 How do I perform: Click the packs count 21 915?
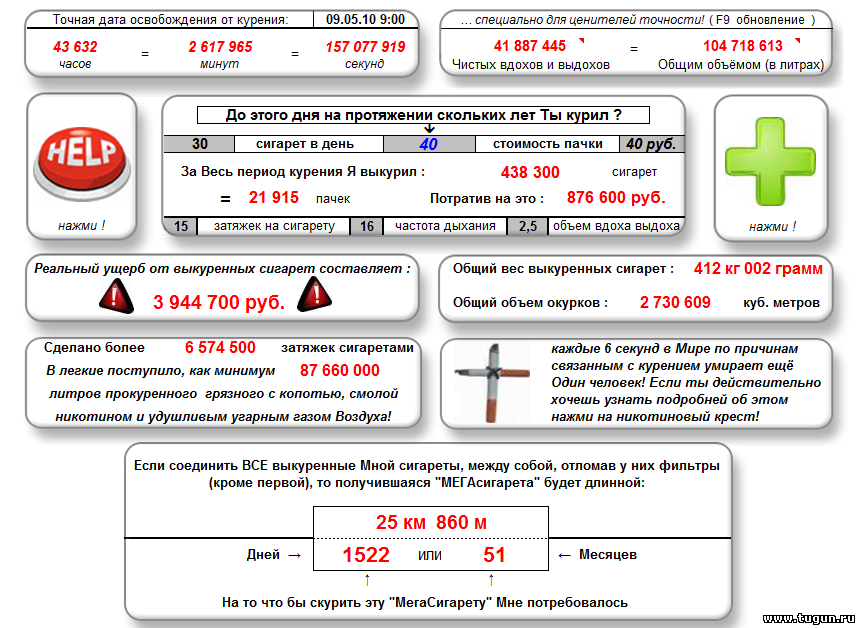(274, 197)
